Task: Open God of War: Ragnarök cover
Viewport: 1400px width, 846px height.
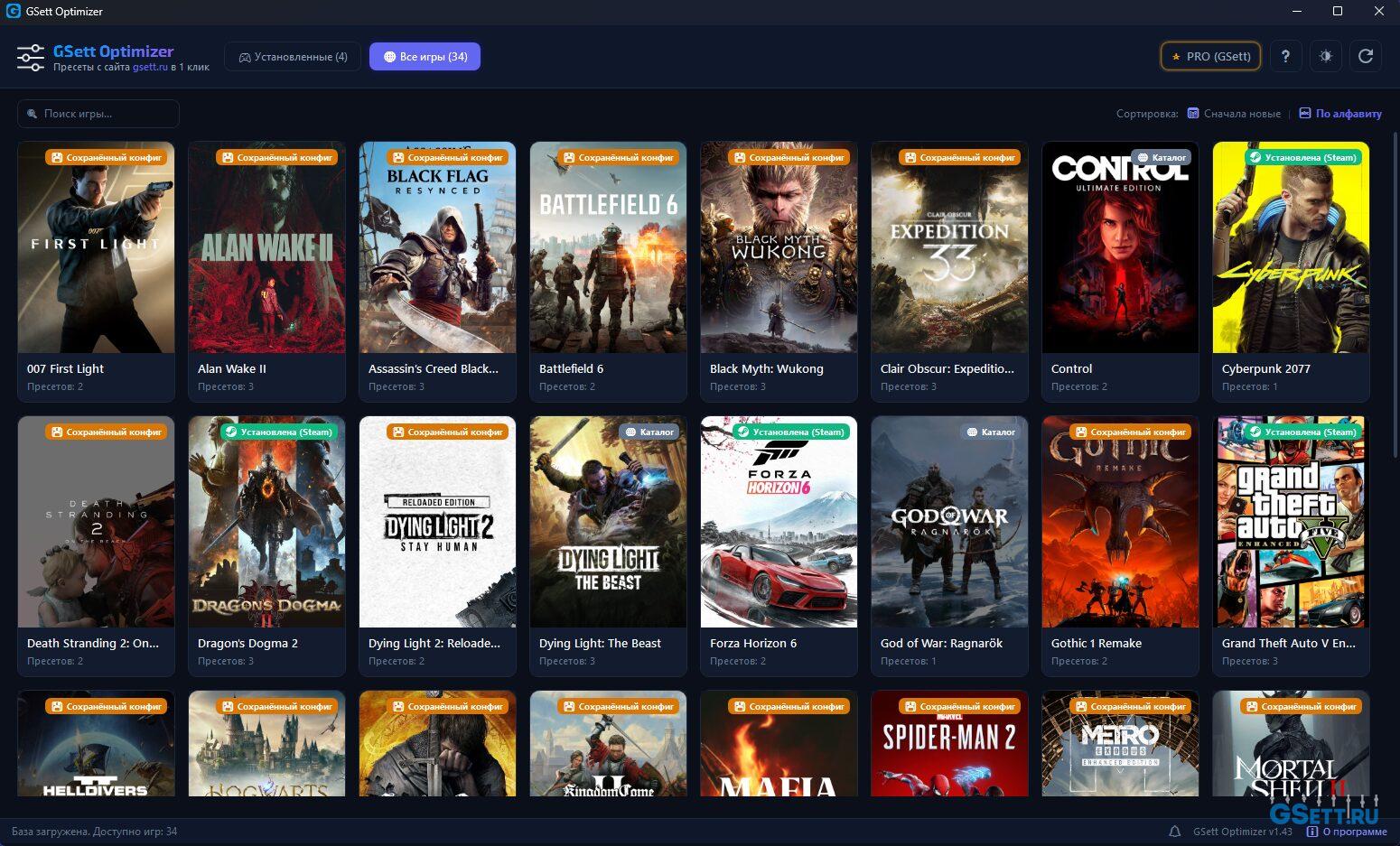Action: (949, 522)
